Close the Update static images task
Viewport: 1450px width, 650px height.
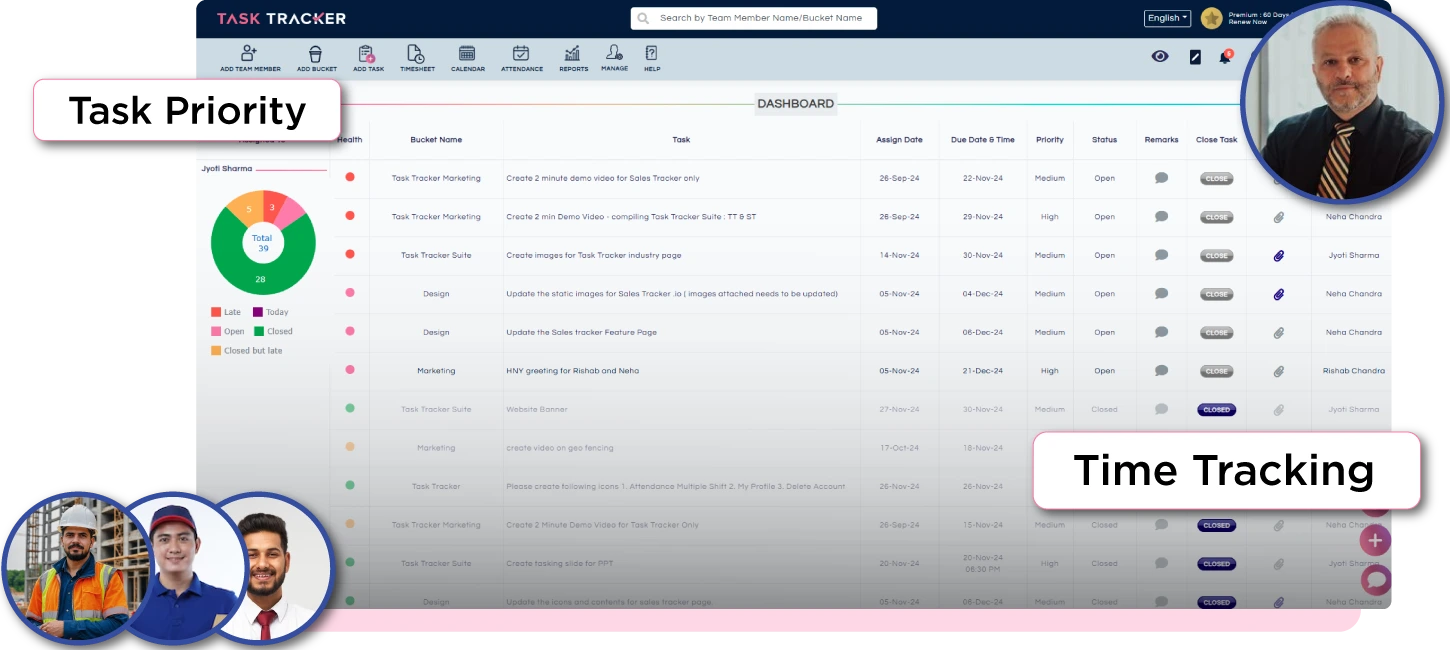(1216, 294)
